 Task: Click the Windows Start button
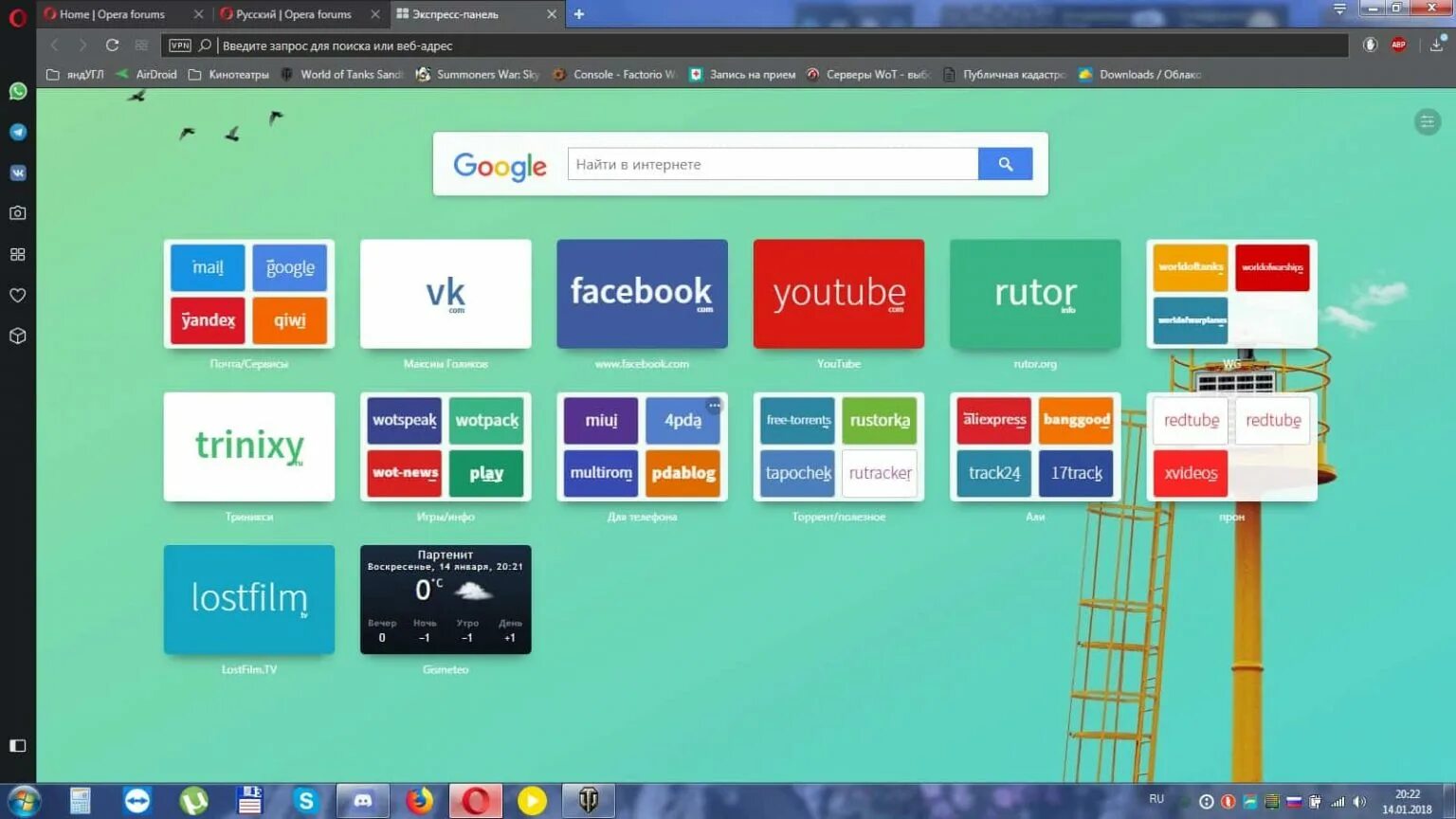tap(24, 801)
